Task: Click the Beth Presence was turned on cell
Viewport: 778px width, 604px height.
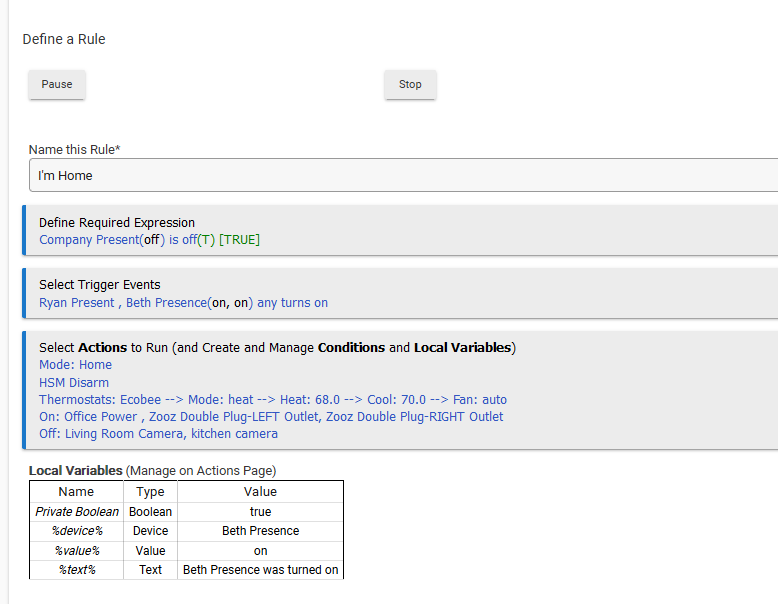Action: pos(260,570)
